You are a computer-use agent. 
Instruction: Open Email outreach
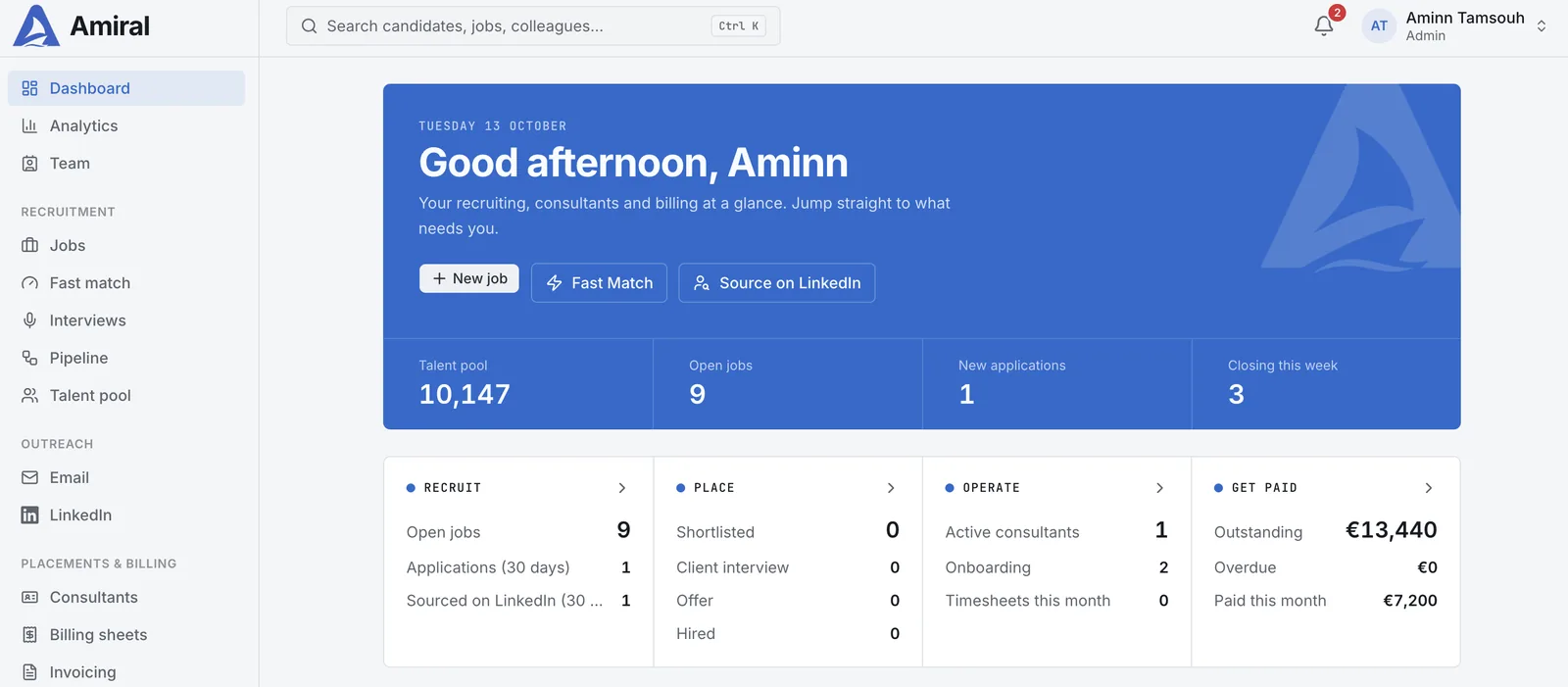[x=126, y=477]
